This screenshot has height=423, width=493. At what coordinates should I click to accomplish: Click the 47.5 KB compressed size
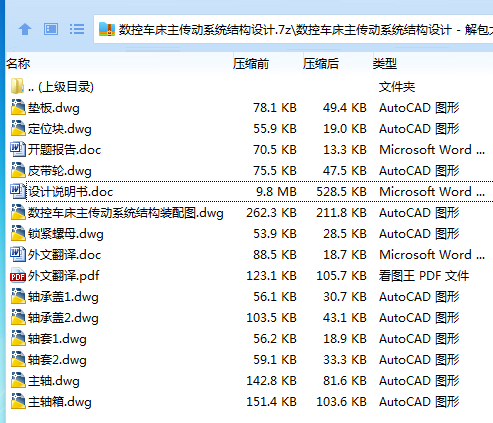(345, 171)
